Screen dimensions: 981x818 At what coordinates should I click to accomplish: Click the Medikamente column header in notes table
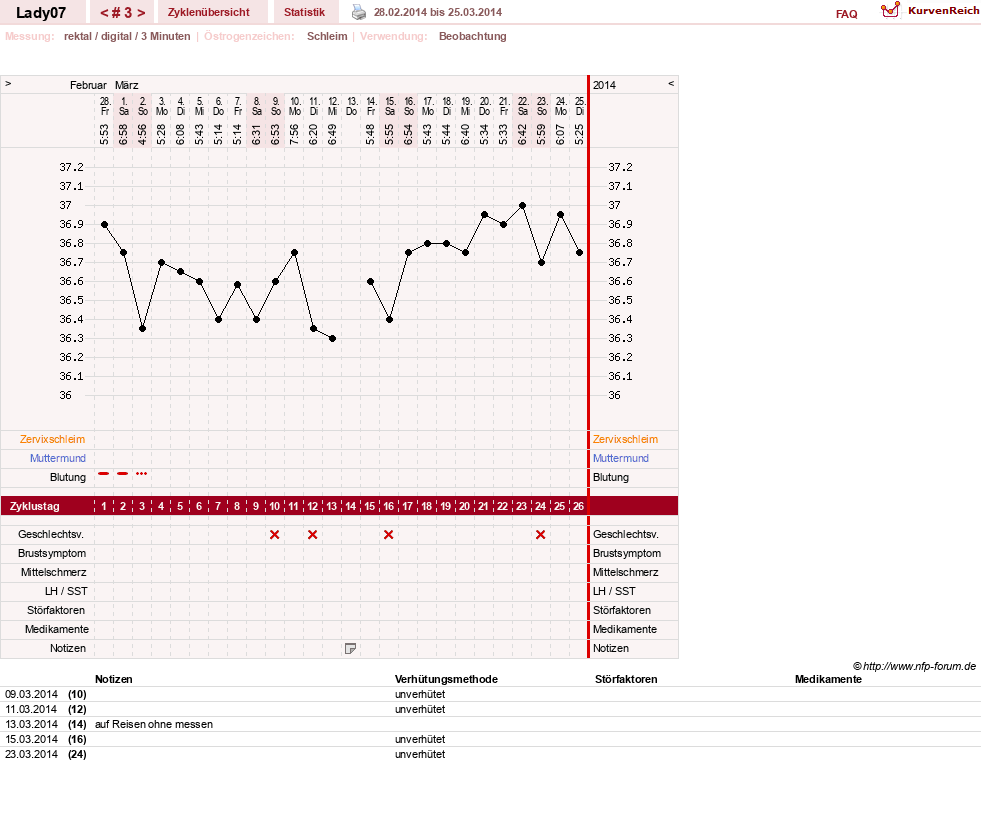click(x=828, y=679)
